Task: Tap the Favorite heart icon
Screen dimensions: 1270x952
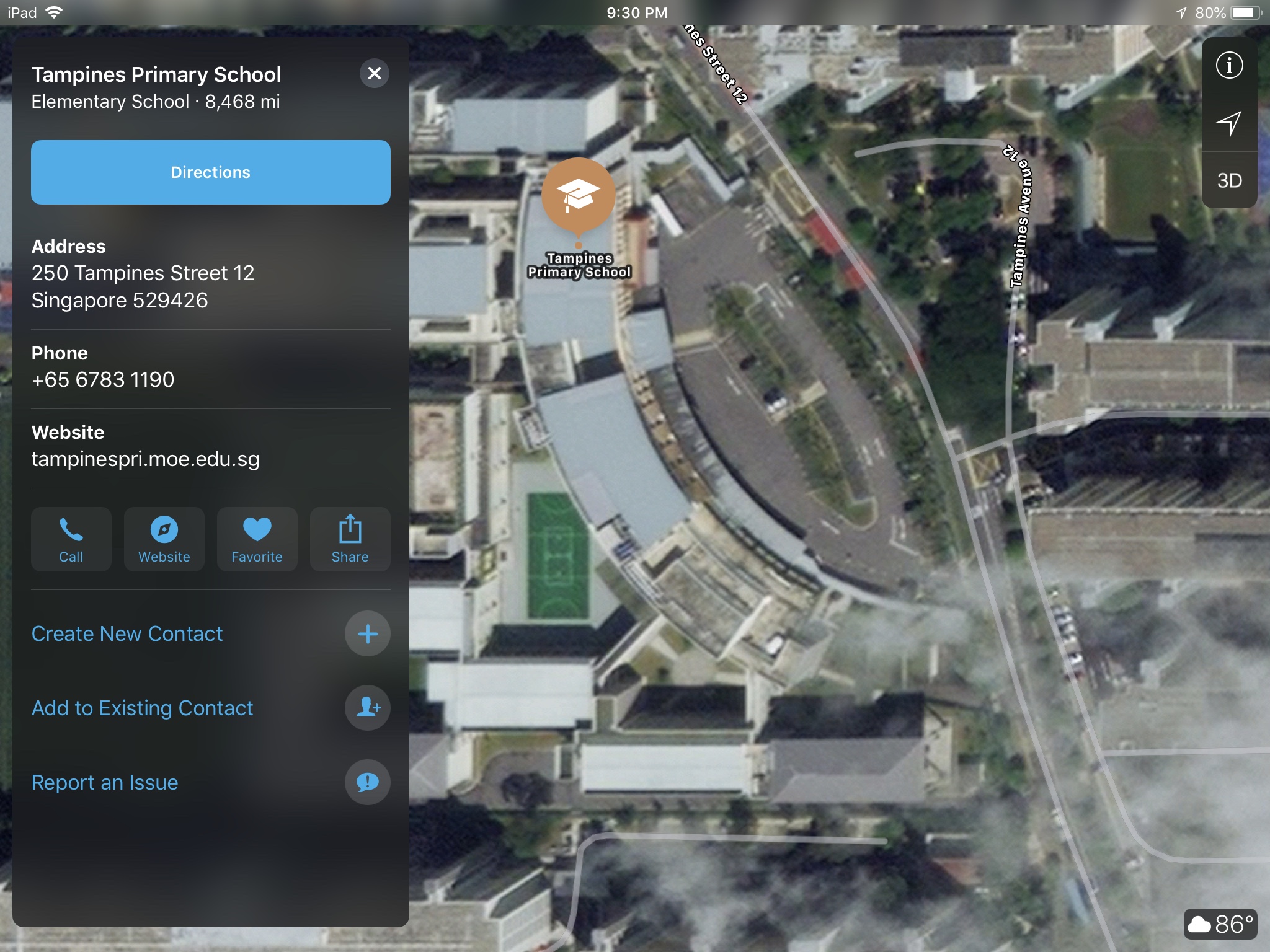Action: click(257, 539)
